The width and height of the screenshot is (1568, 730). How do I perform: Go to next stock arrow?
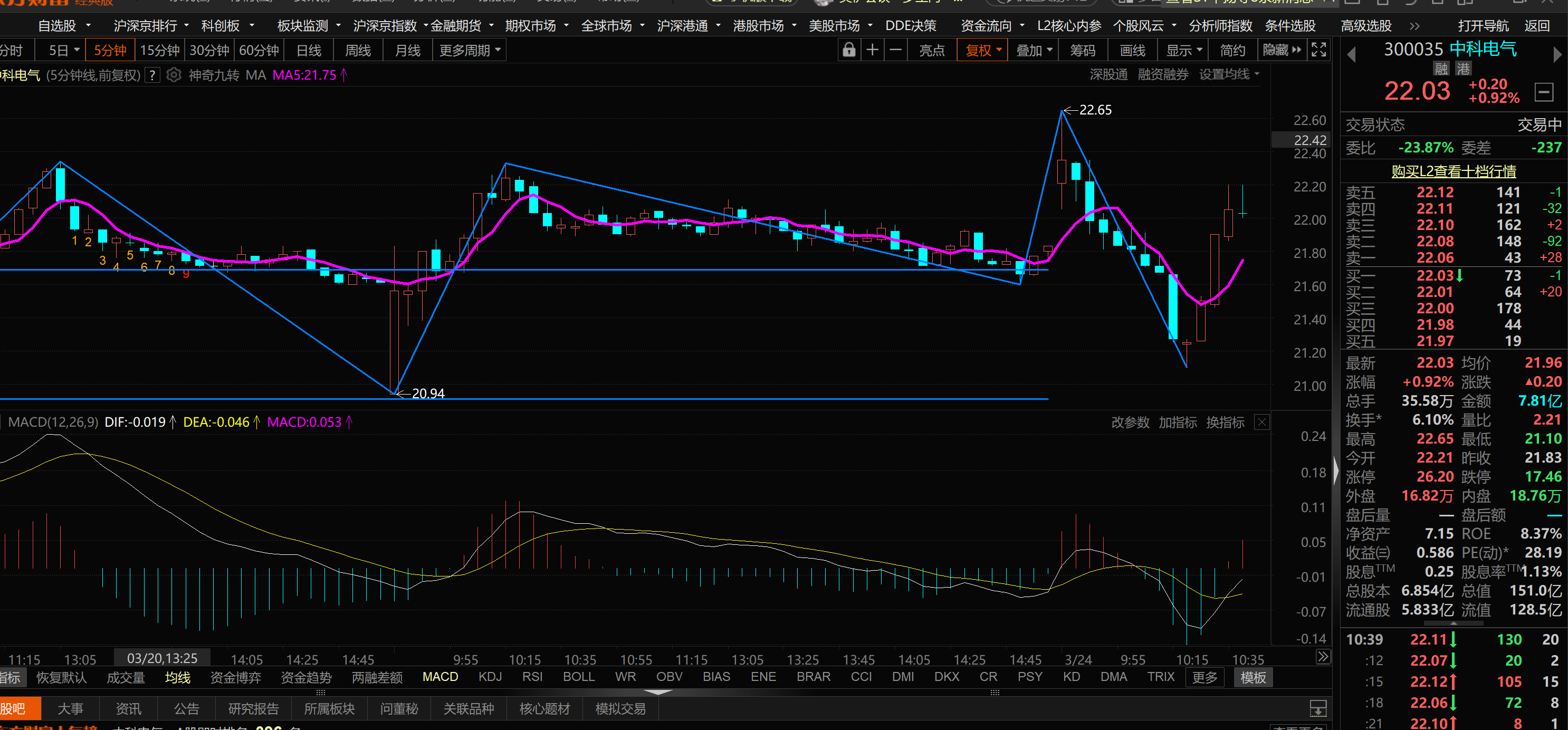pos(1557,55)
